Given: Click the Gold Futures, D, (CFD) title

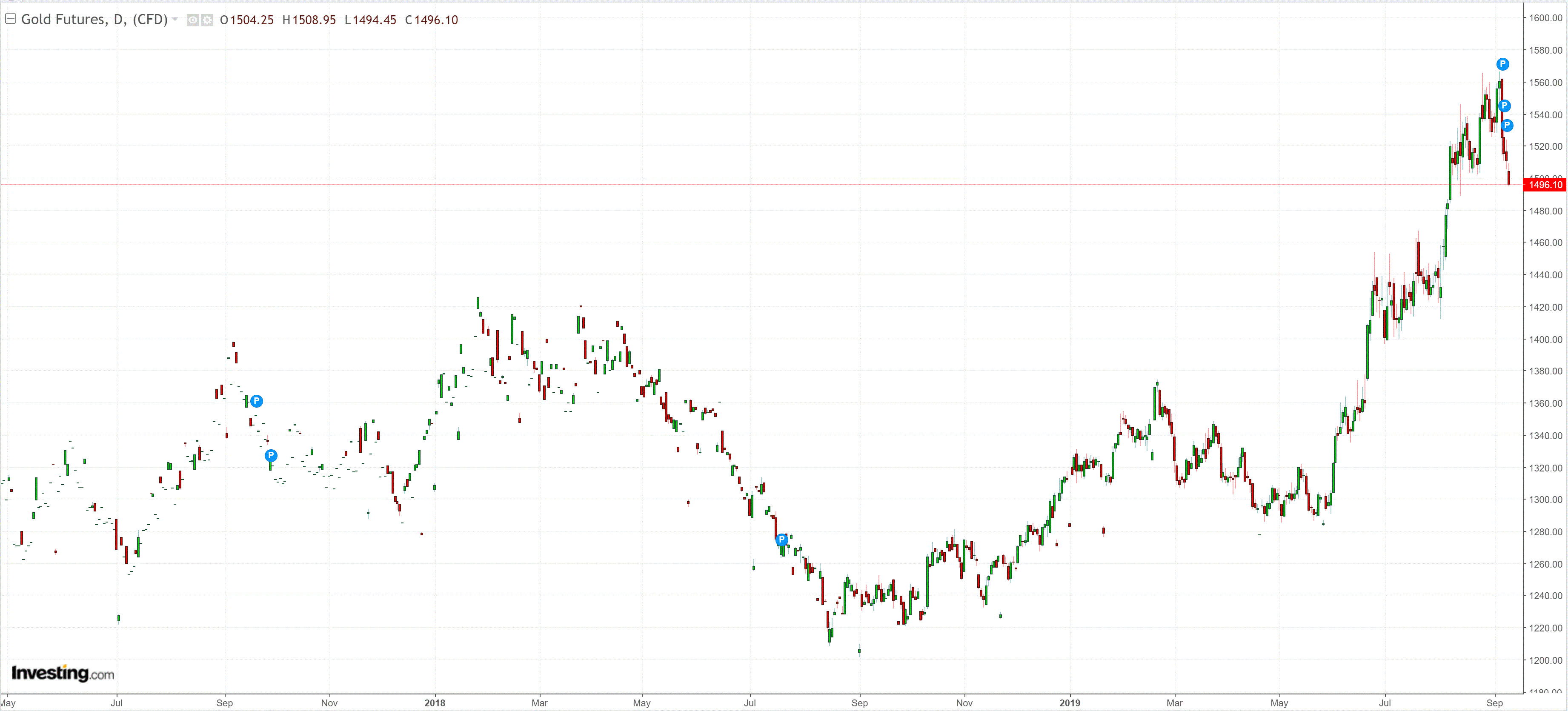Looking at the screenshot, I should tap(94, 20).
